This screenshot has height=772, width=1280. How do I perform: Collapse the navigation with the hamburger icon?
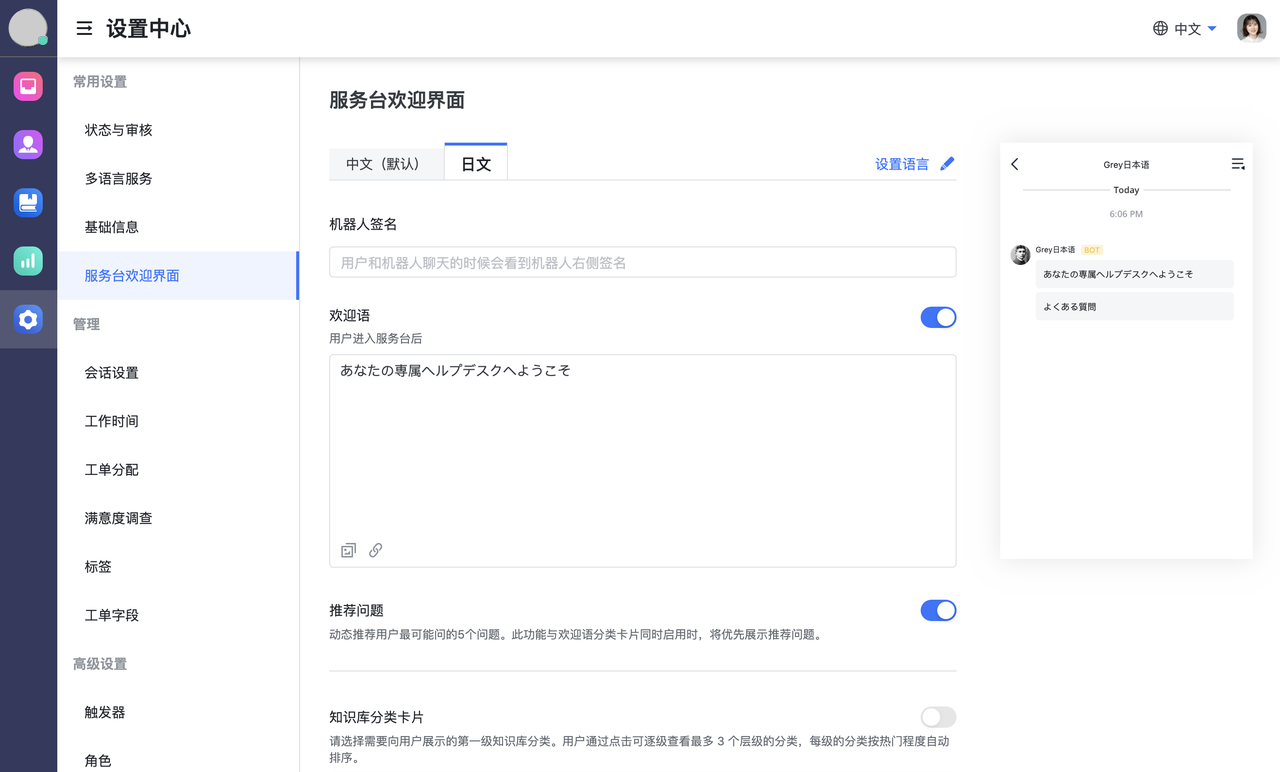coord(83,28)
